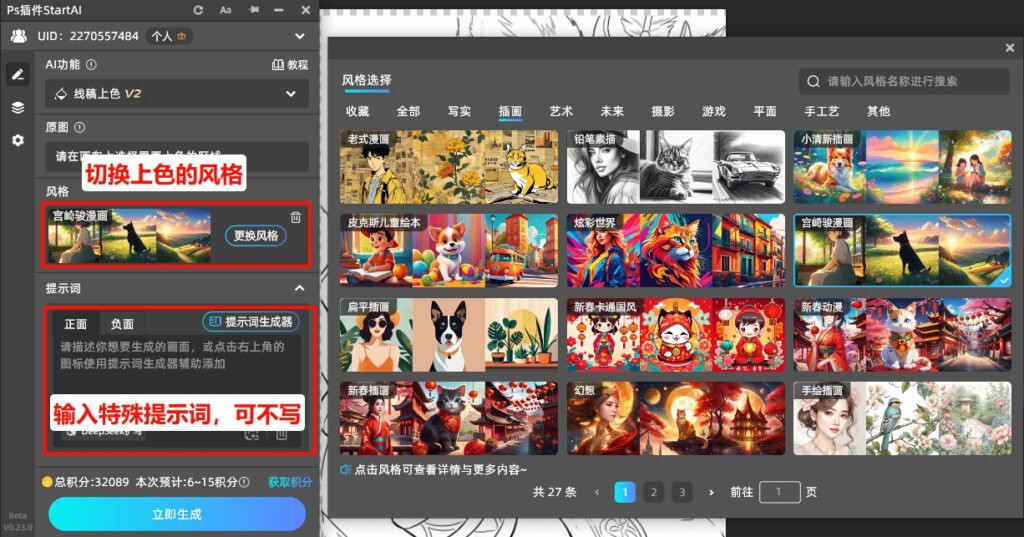Switch to the 未来 tab
This screenshot has width=1024, height=537.
coord(612,111)
